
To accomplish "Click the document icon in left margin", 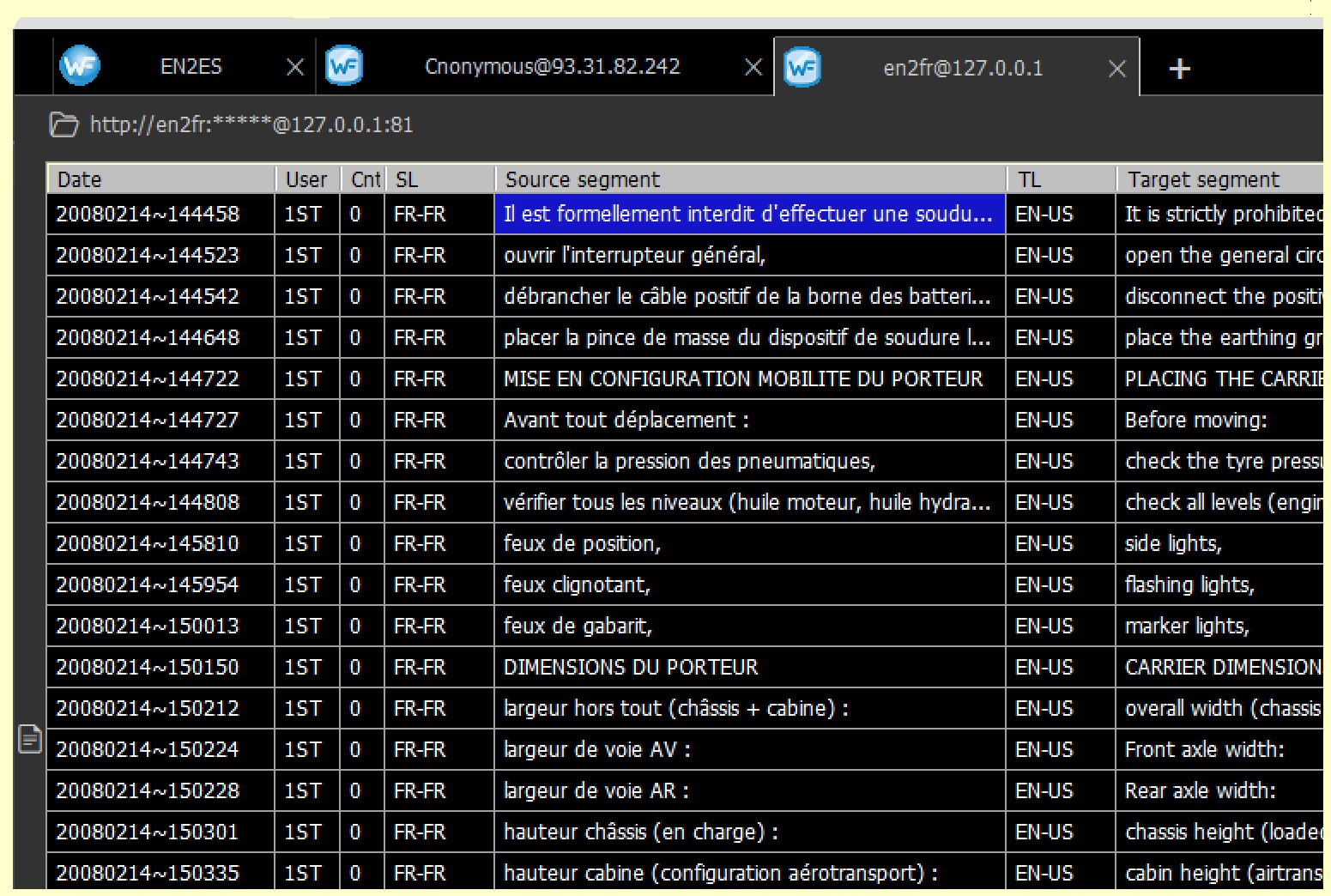I will (x=30, y=738).
